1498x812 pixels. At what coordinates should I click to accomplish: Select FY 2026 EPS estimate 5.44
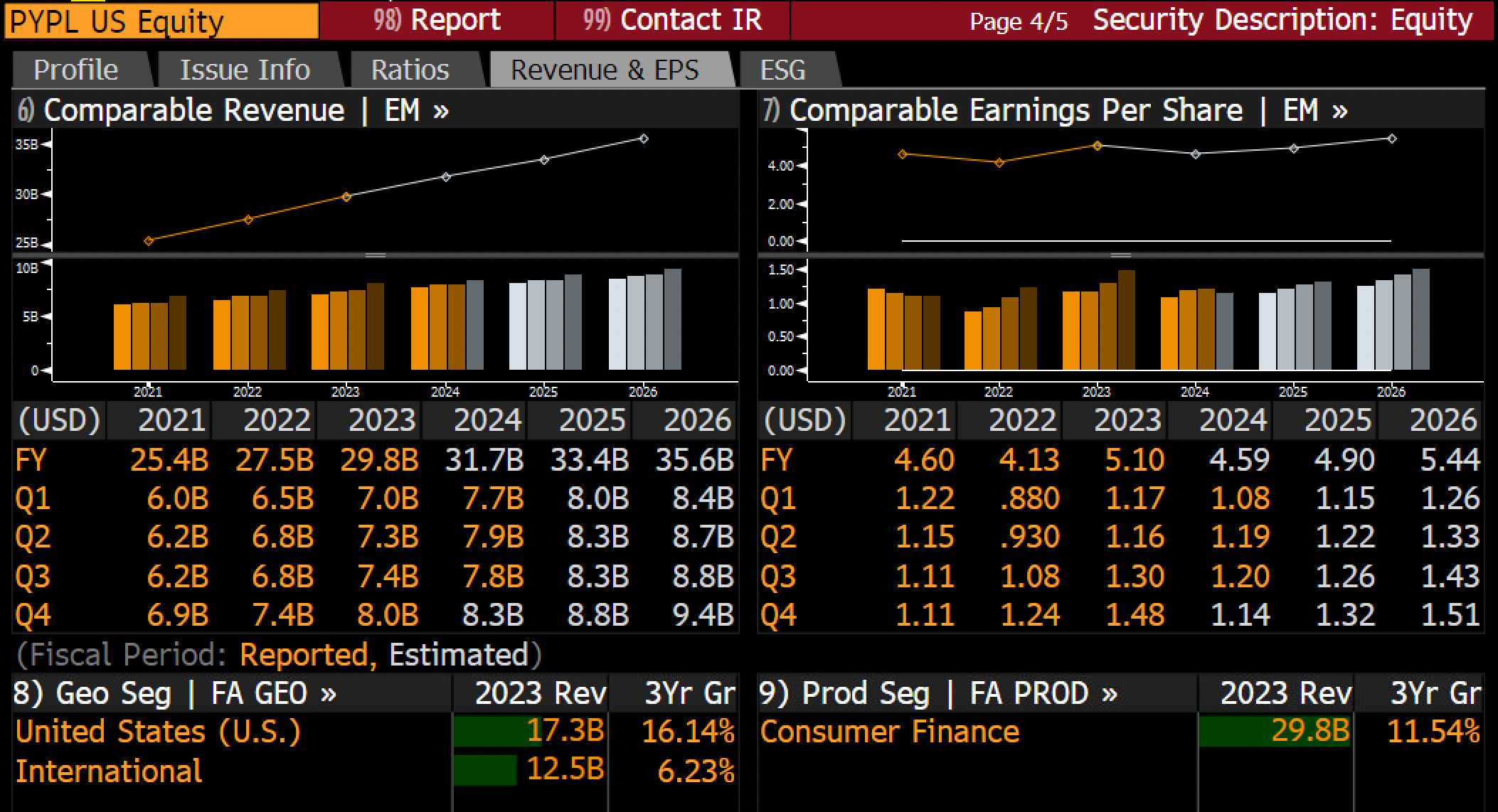click(1450, 460)
